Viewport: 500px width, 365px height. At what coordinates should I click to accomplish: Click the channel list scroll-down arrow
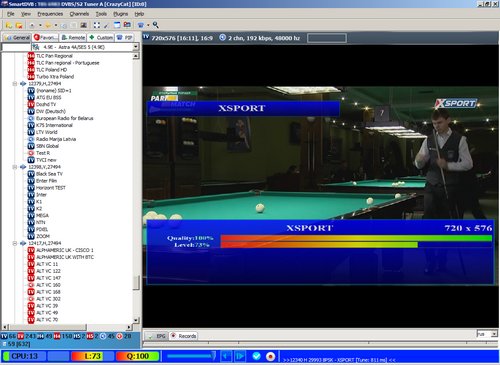pyautogui.click(x=136, y=320)
